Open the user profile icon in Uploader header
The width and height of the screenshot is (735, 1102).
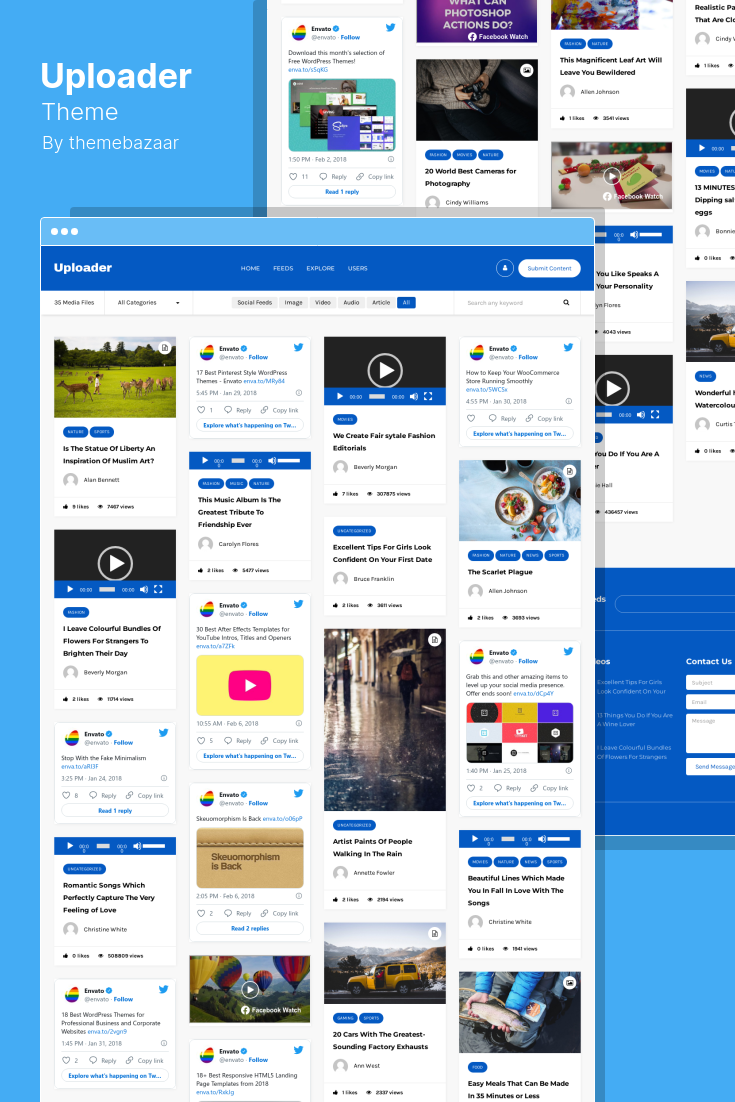505,268
